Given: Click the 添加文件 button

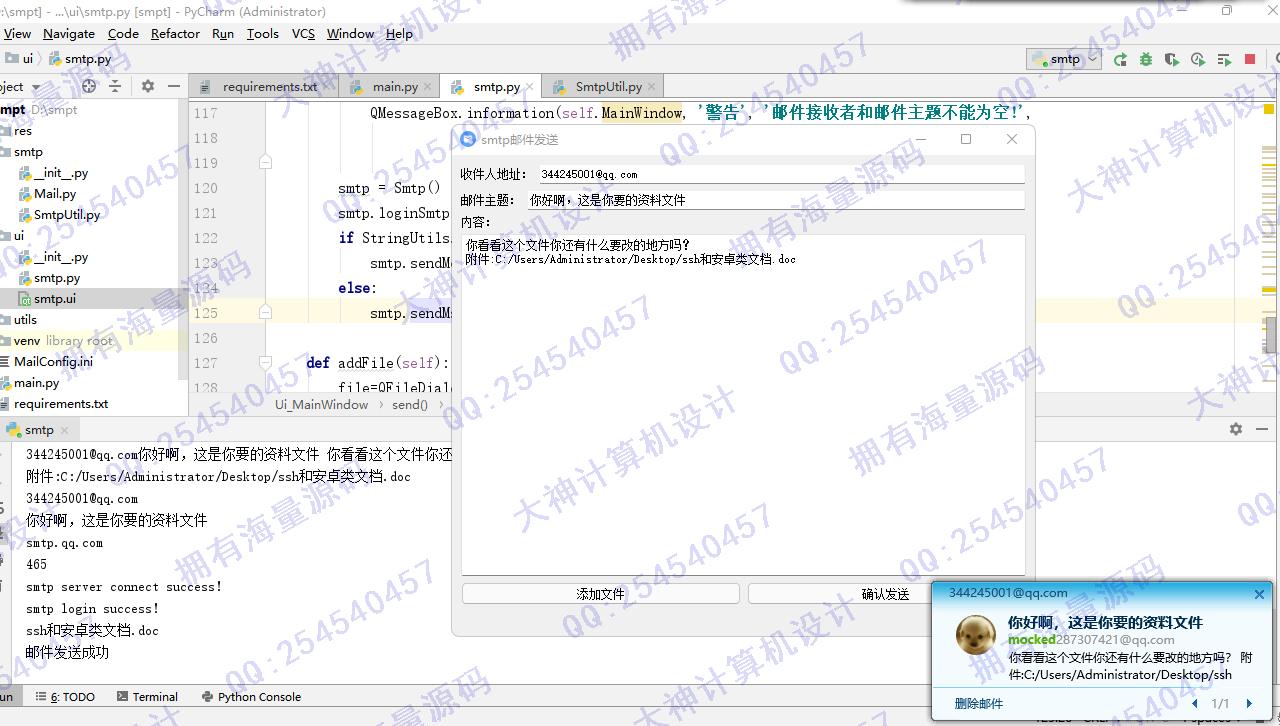Looking at the screenshot, I should pos(600,594).
